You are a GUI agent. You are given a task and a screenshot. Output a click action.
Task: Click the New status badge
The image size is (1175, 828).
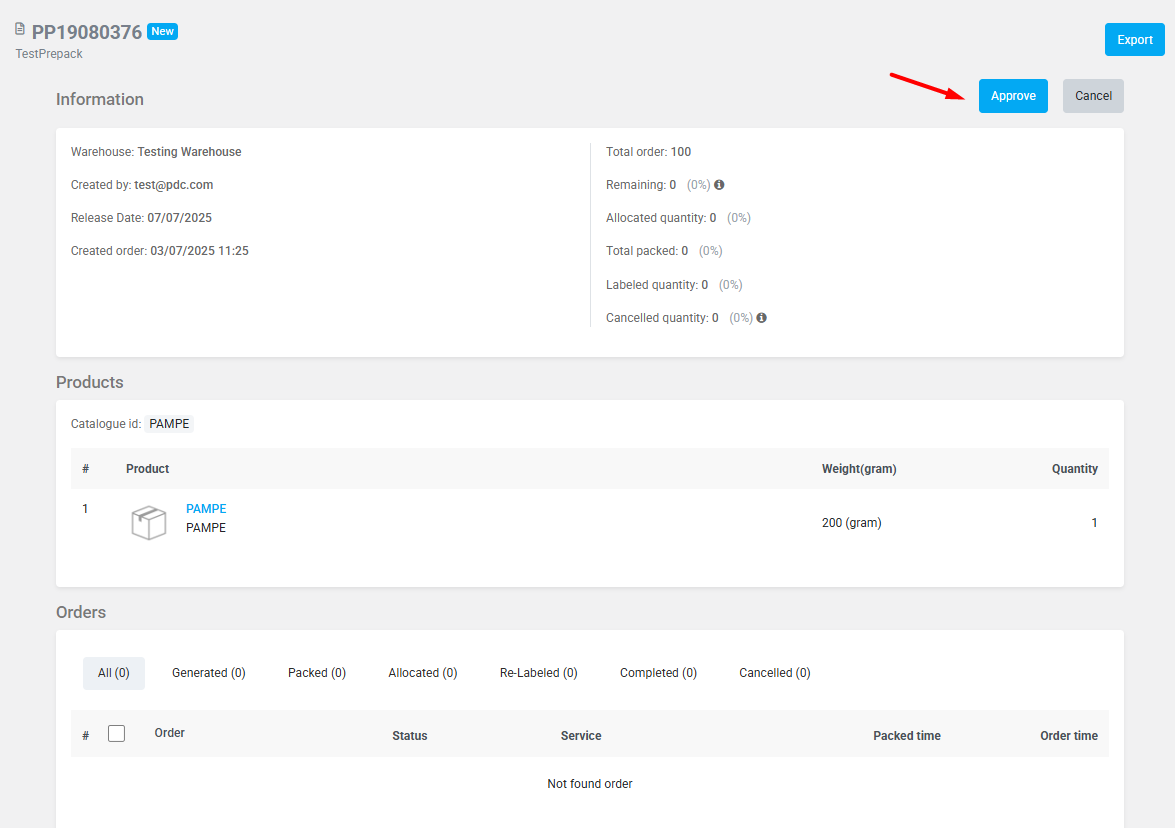point(162,31)
